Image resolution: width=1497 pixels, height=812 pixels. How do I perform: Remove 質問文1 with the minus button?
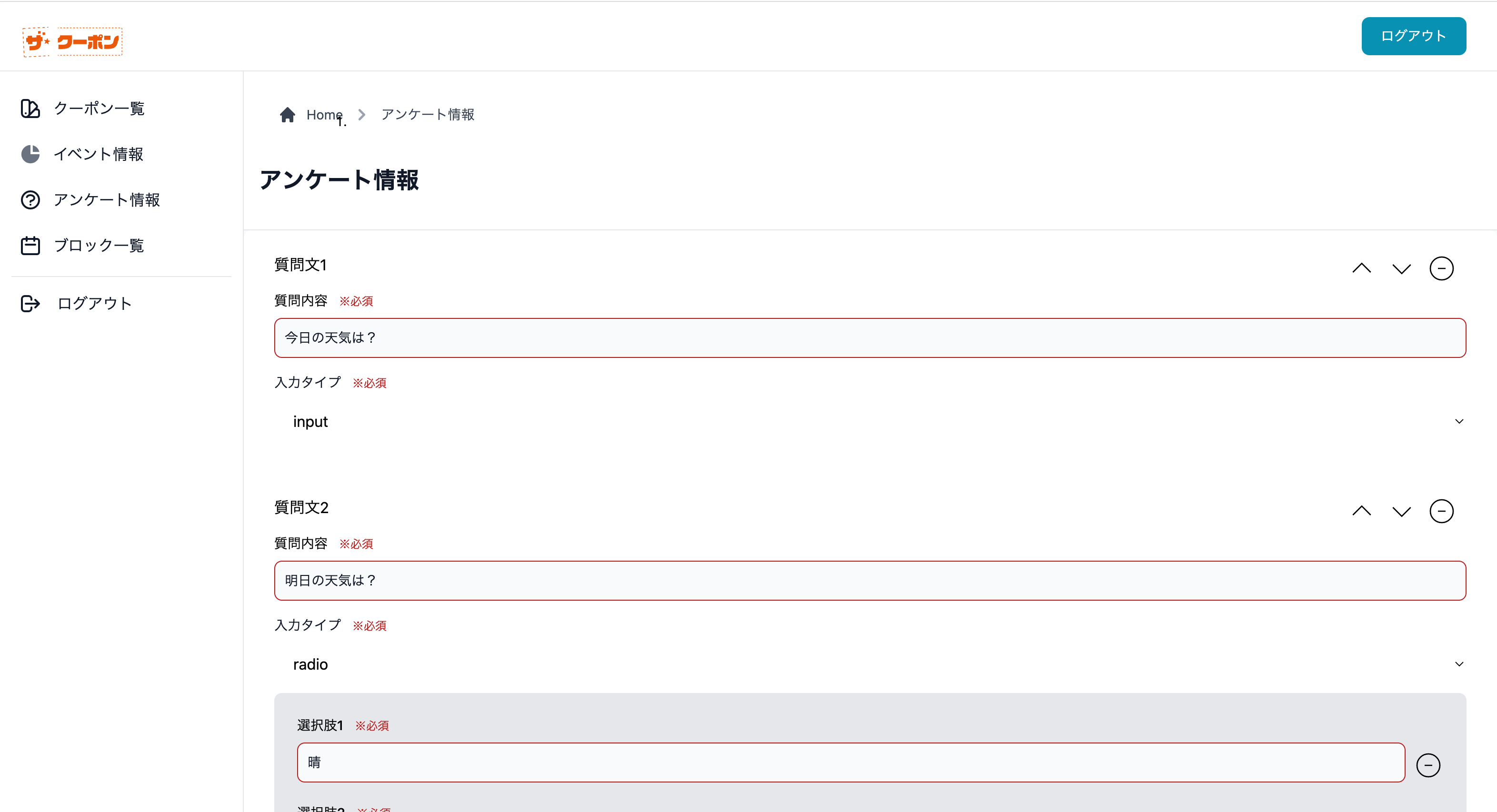pos(1442,268)
